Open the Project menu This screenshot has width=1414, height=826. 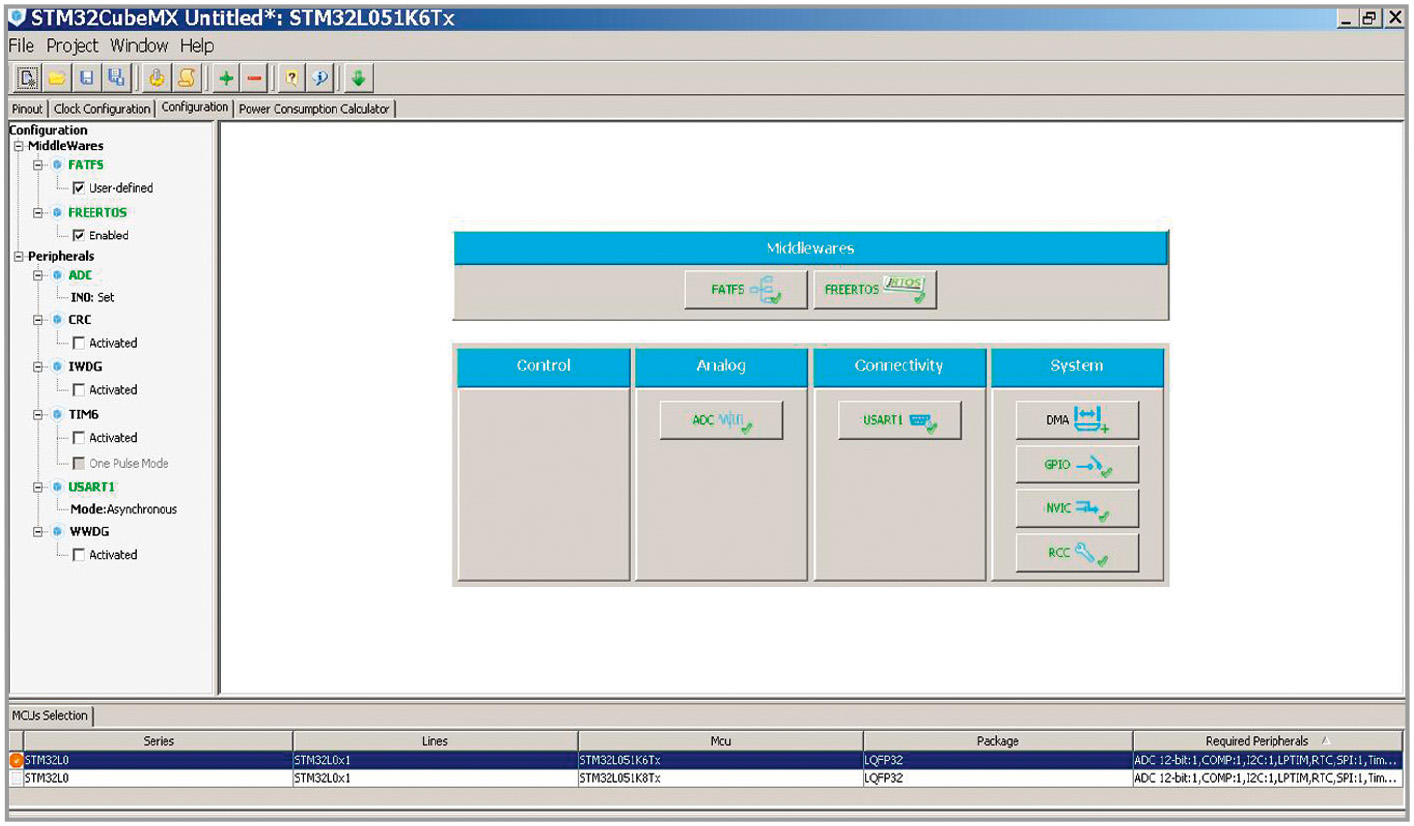(72, 46)
